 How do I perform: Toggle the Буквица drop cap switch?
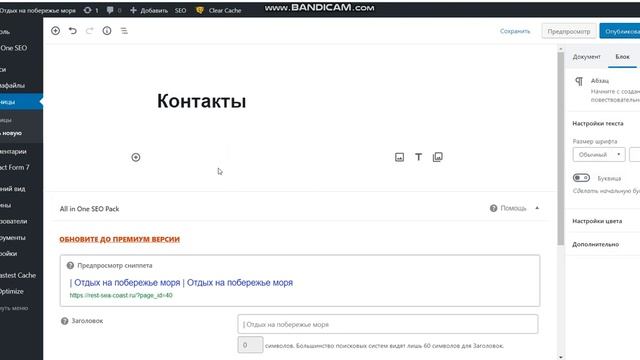[x=581, y=178]
